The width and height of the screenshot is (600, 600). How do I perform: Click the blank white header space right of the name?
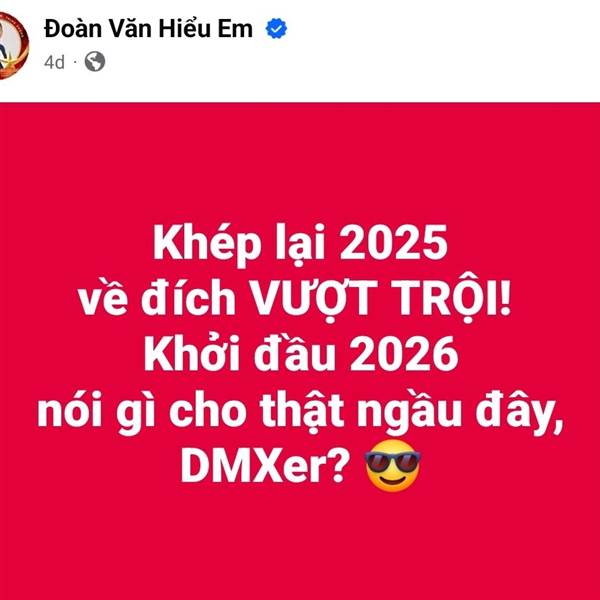coord(440,46)
